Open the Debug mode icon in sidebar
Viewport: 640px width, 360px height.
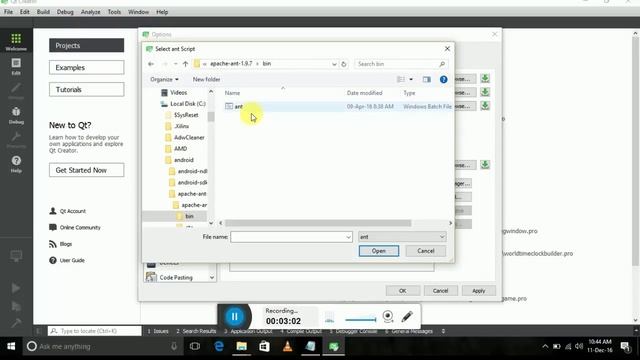(16, 115)
